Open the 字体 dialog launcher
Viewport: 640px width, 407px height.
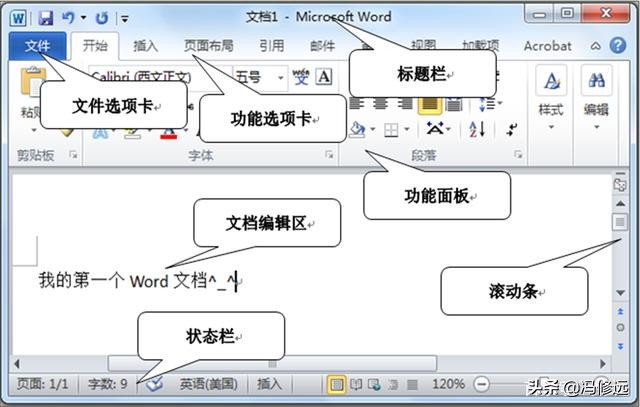click(x=329, y=154)
